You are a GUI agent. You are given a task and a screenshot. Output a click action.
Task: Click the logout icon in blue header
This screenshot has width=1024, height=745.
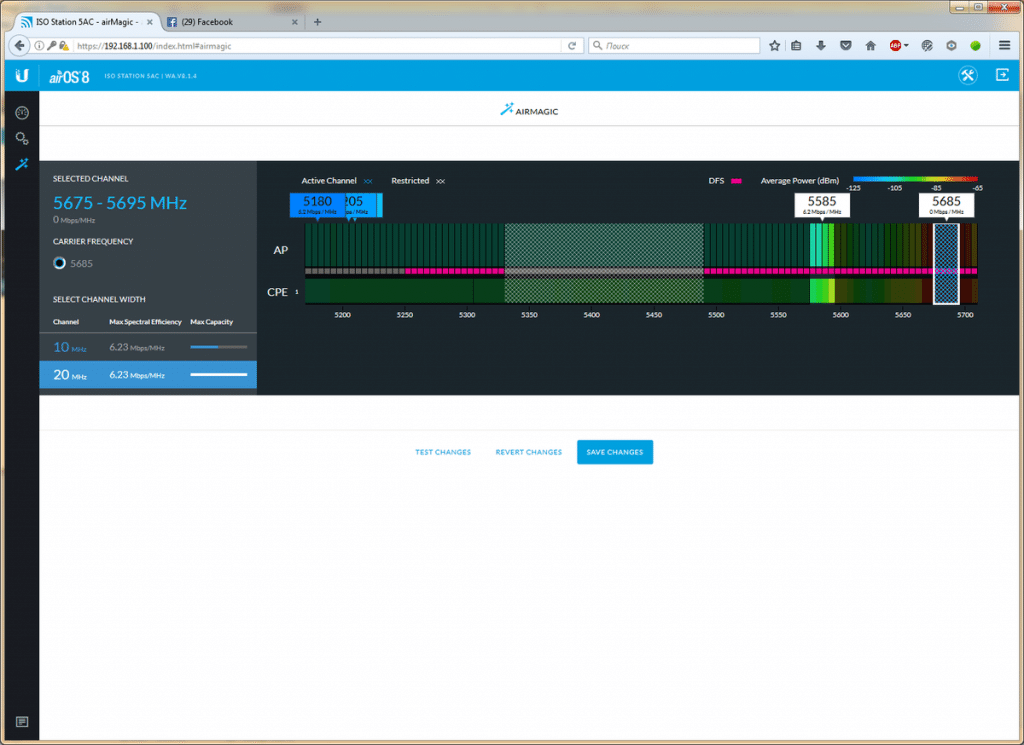coord(1002,75)
